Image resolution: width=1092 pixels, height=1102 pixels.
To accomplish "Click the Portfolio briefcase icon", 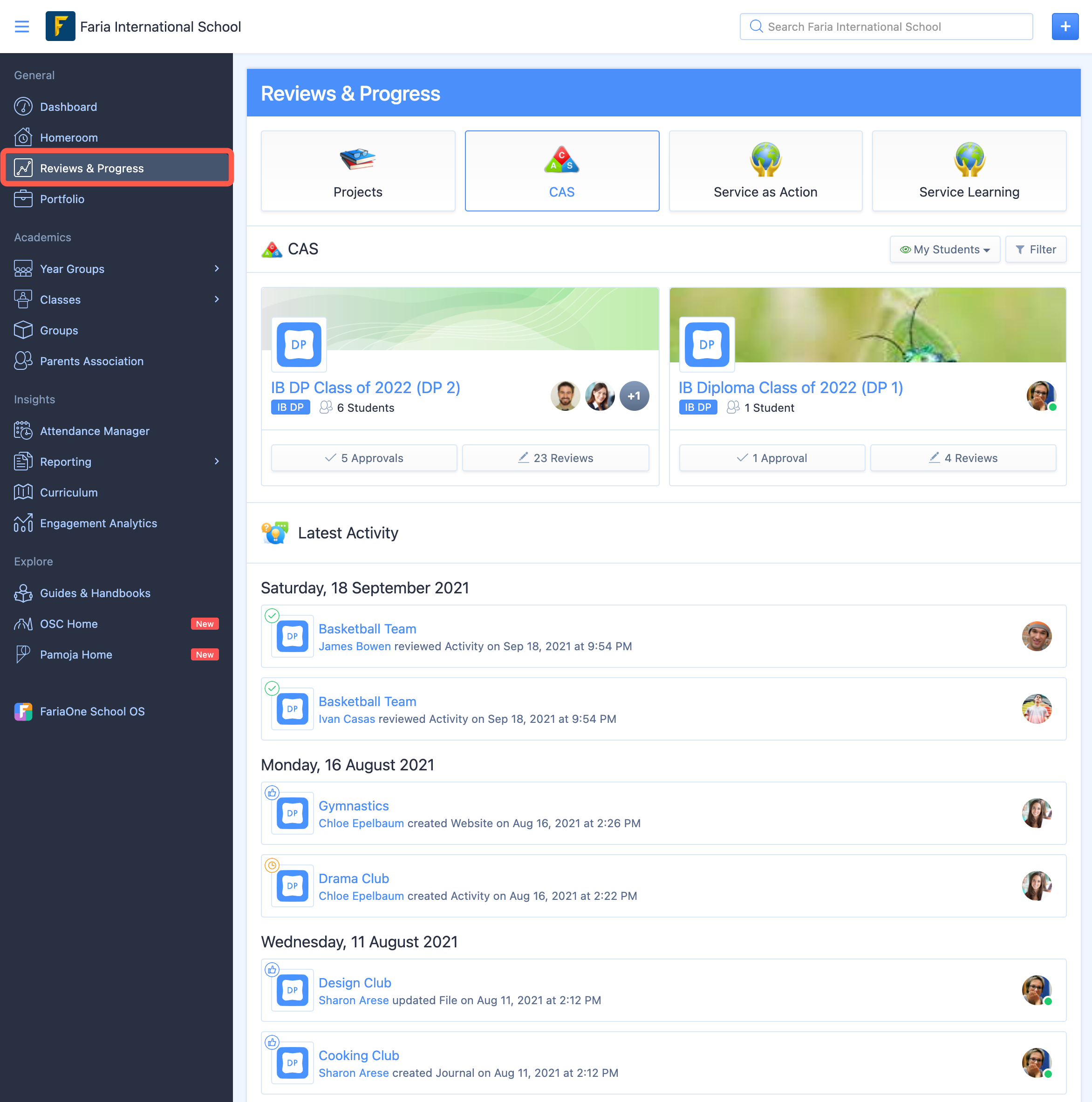I will point(23,198).
